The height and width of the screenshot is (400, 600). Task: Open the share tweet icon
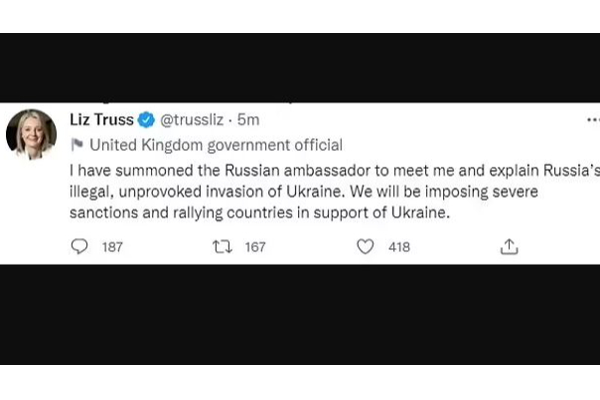tap(509, 247)
